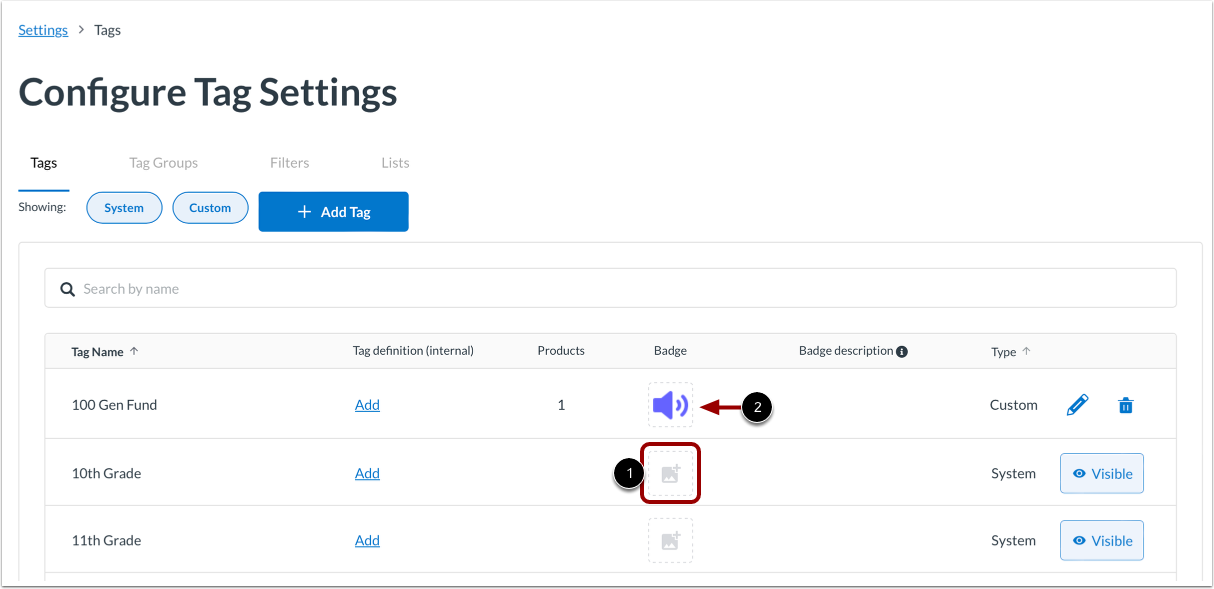The width and height of the screenshot is (1214, 589).
Task: Click the Tag definition (internal) header
Action: [x=413, y=351]
